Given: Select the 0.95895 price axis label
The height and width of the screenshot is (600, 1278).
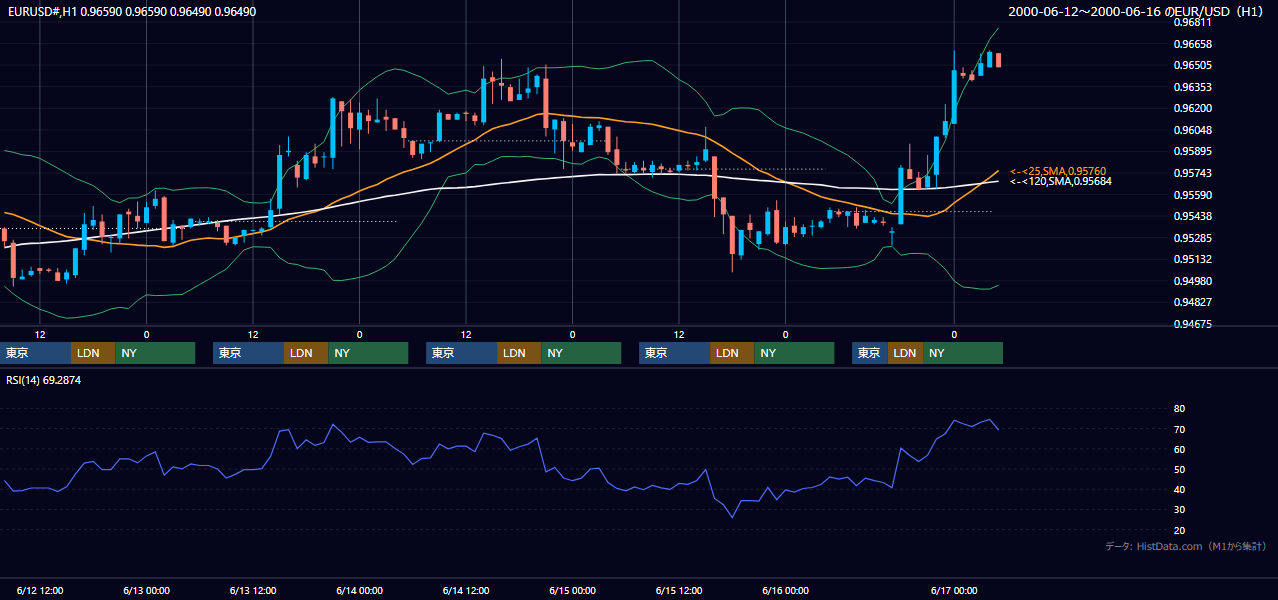Looking at the screenshot, I should point(1193,151).
